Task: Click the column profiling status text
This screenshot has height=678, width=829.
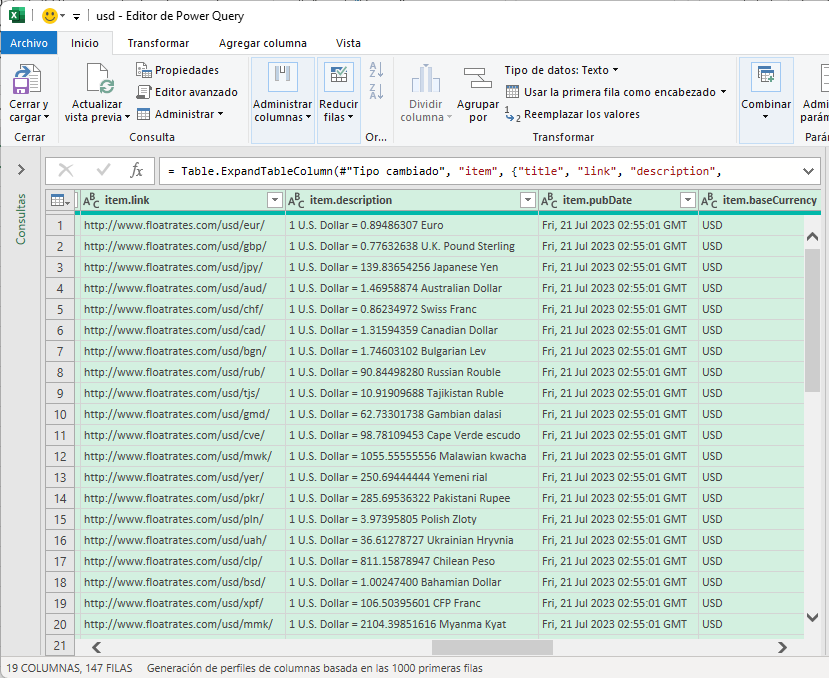Action: coord(315,668)
